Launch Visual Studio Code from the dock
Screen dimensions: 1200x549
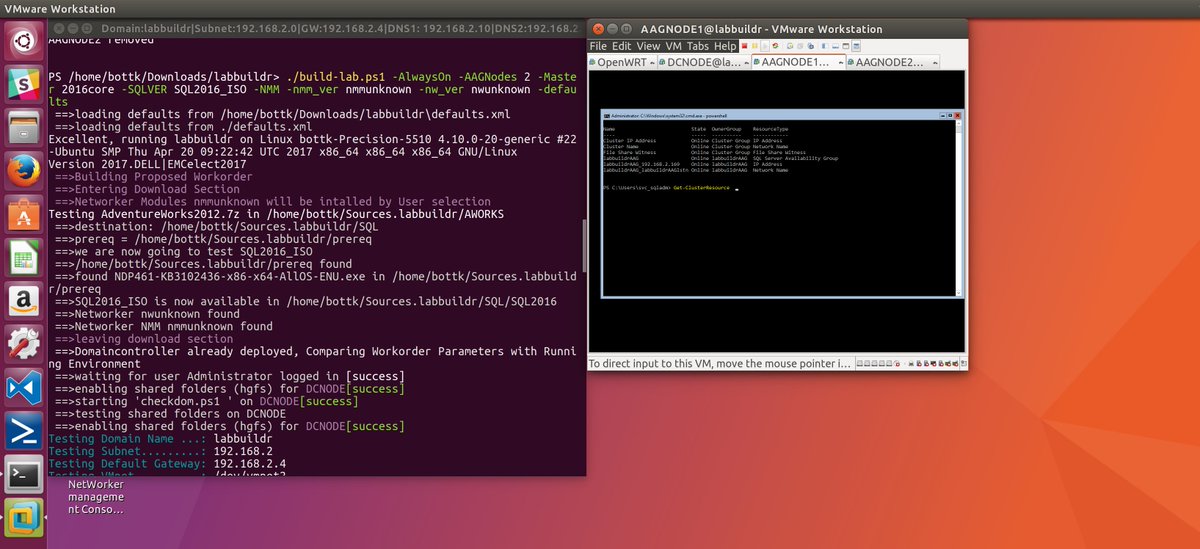click(x=23, y=387)
